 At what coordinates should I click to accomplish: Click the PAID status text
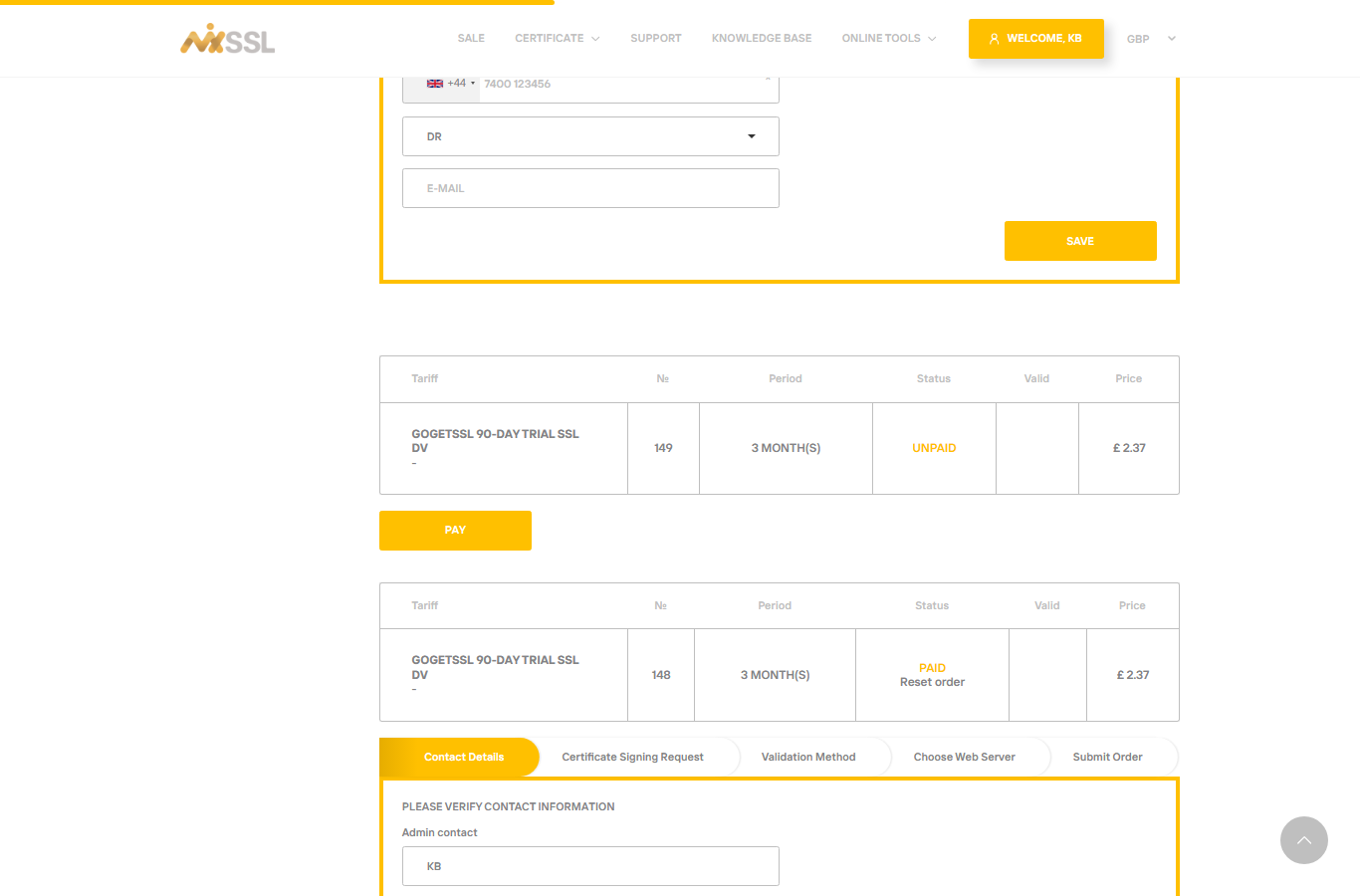point(932,668)
